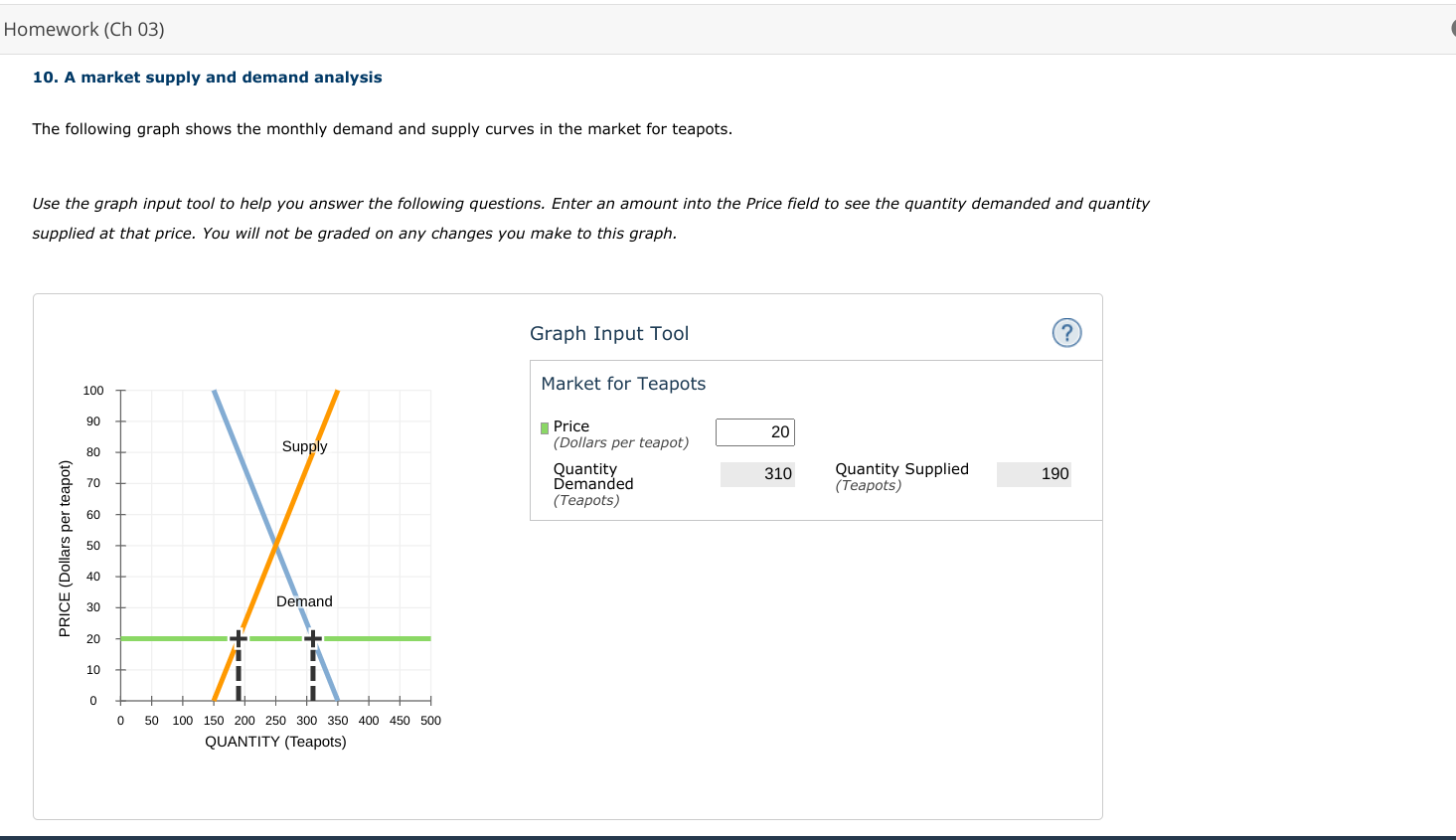Click the 'Demand' label on the graph
Screen dimensions: 1456x840
[x=304, y=601]
